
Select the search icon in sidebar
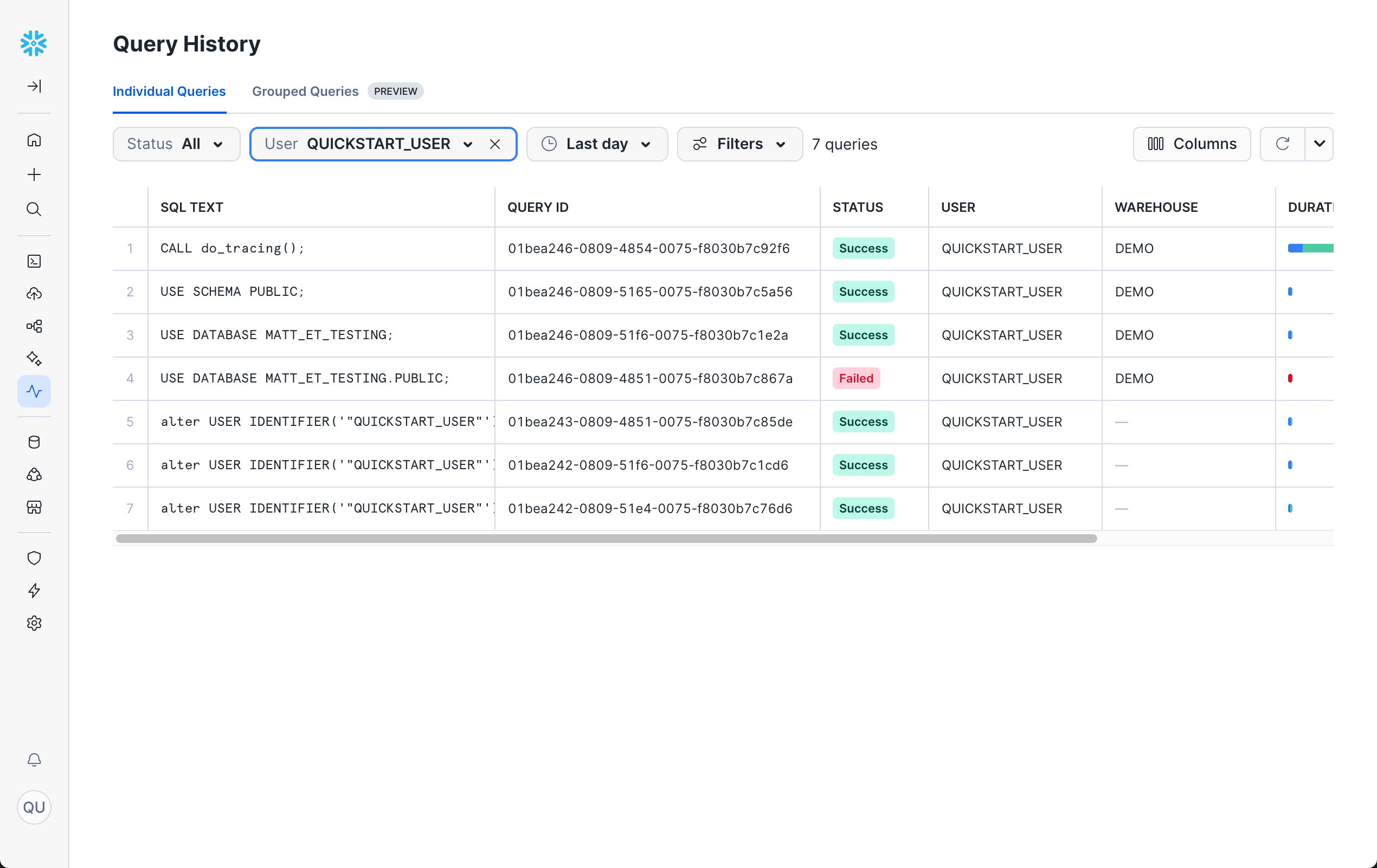(34, 209)
